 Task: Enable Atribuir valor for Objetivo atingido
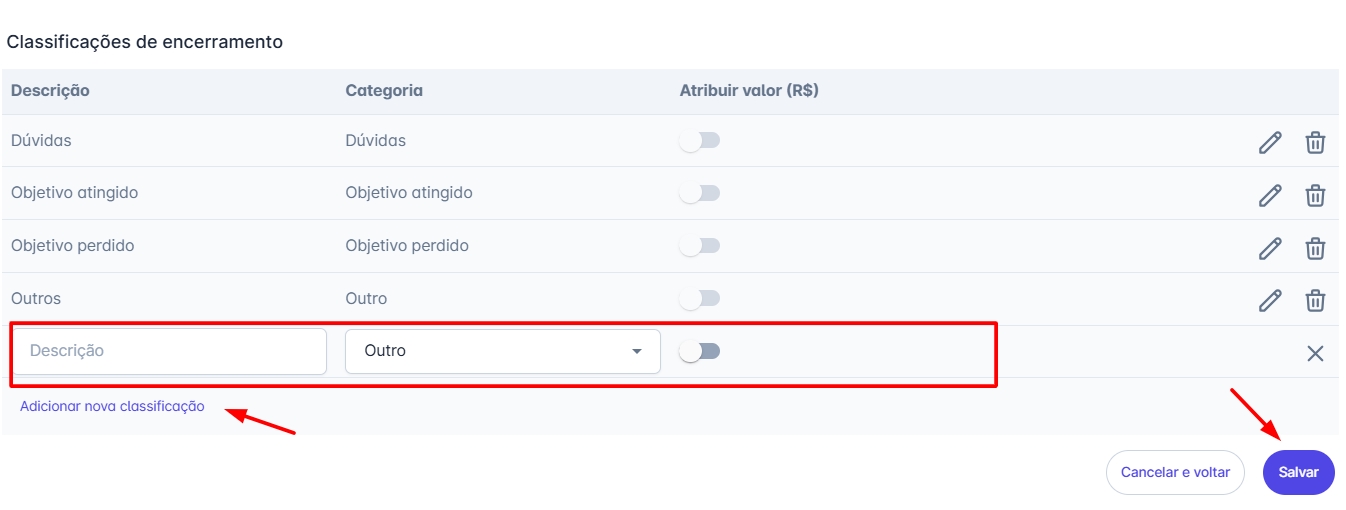[x=699, y=193]
